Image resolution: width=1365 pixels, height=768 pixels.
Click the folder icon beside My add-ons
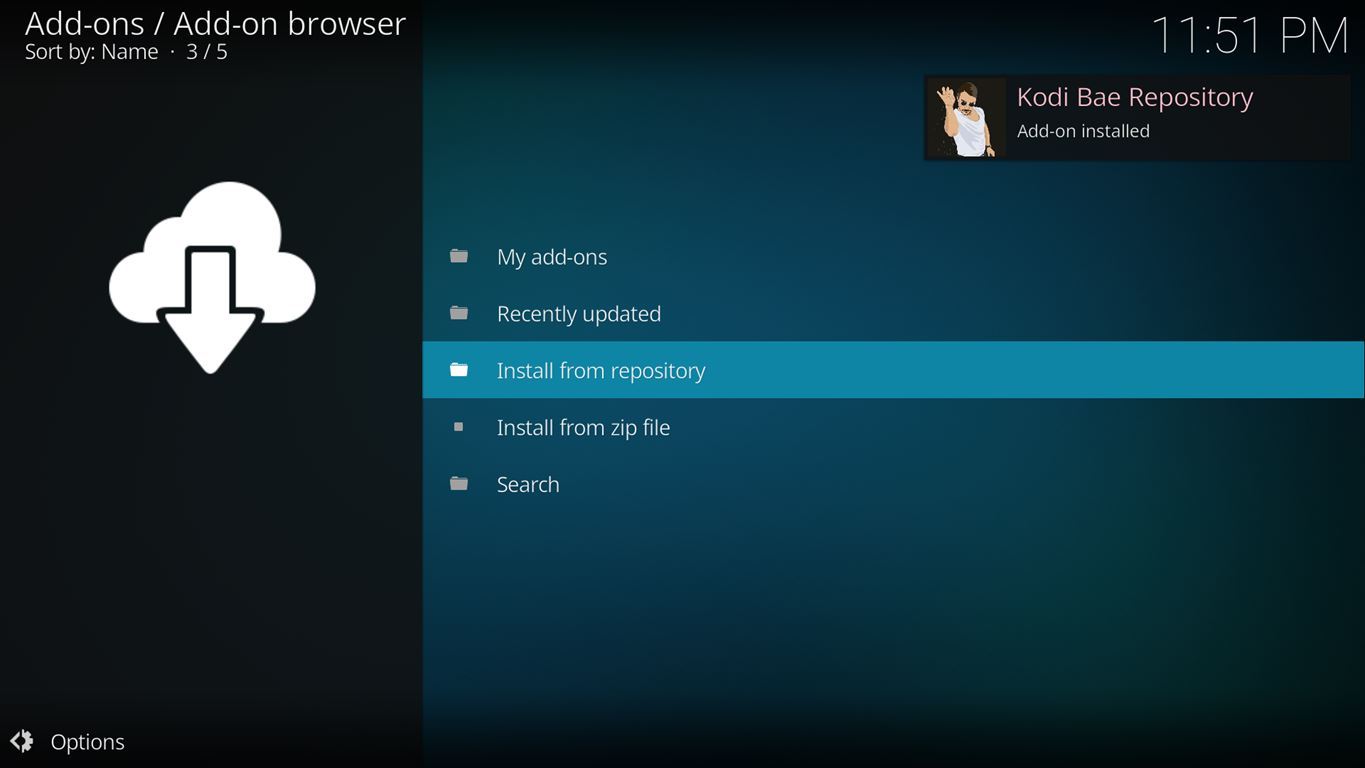tap(459, 256)
